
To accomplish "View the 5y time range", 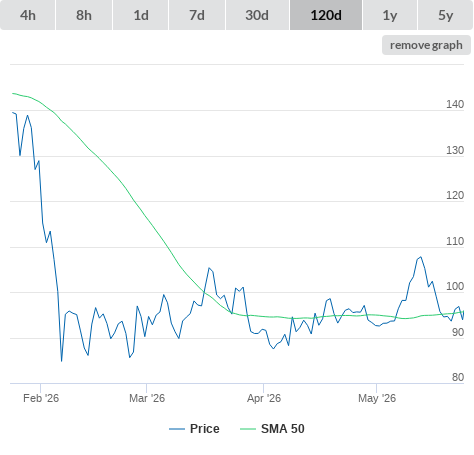I will point(446,15).
